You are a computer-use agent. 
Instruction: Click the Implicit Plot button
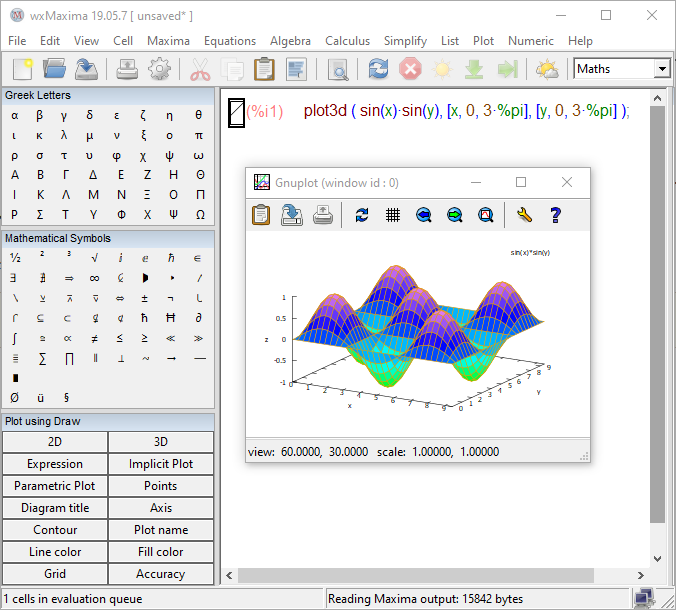(161, 464)
